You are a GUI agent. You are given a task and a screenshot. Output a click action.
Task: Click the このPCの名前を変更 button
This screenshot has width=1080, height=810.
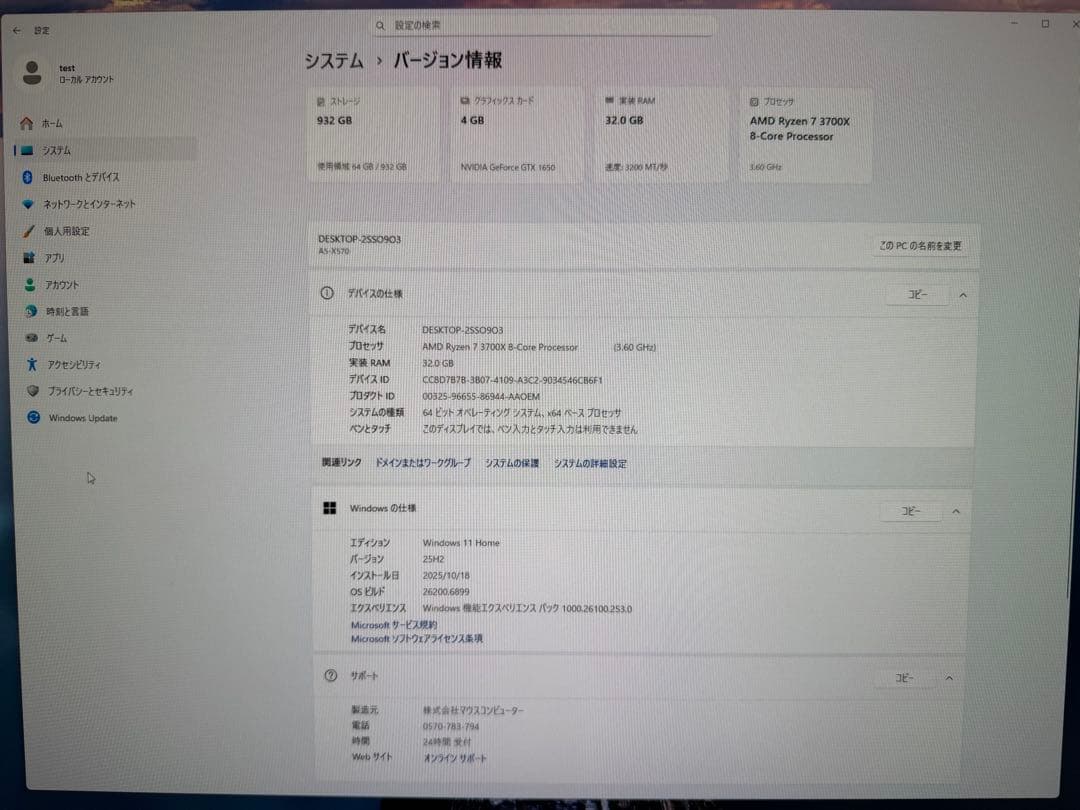(919, 245)
